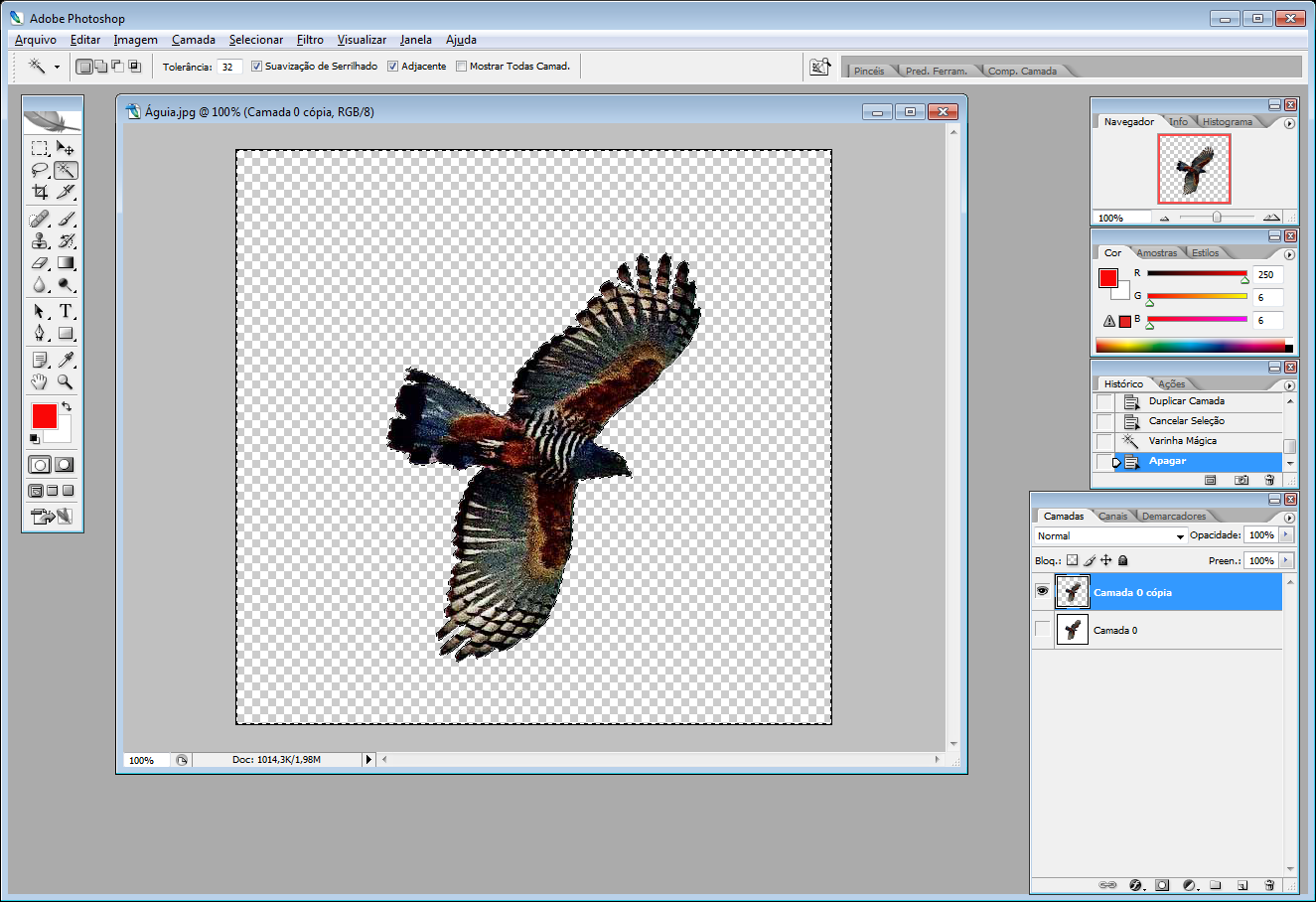
Task: Enable Mostrar Todas Camad. checkbox
Action: (461, 67)
